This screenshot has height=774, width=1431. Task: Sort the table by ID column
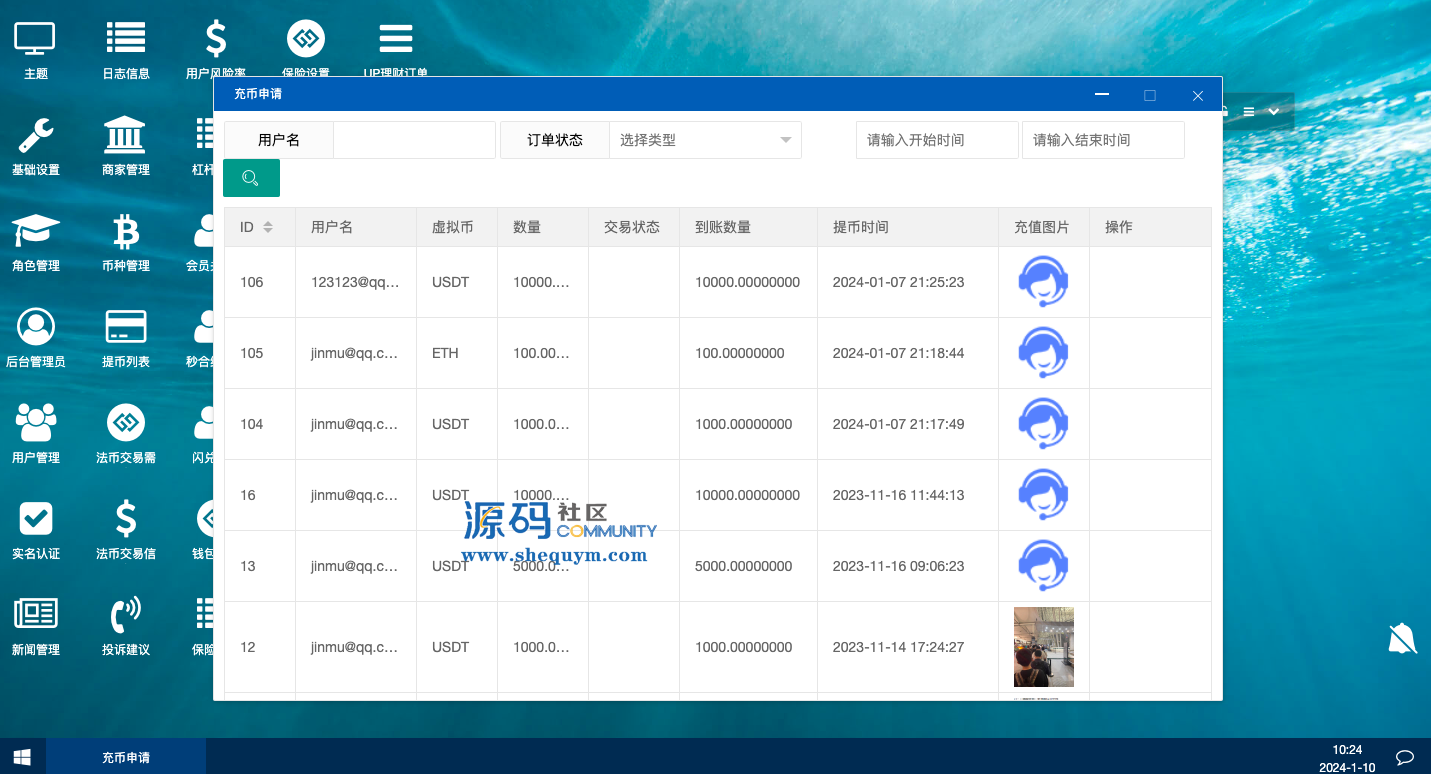(267, 227)
